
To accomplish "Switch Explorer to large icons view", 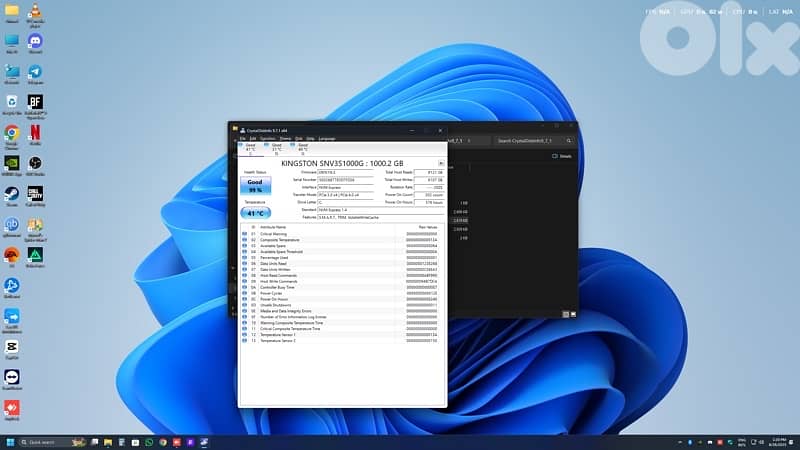I will (x=573, y=314).
